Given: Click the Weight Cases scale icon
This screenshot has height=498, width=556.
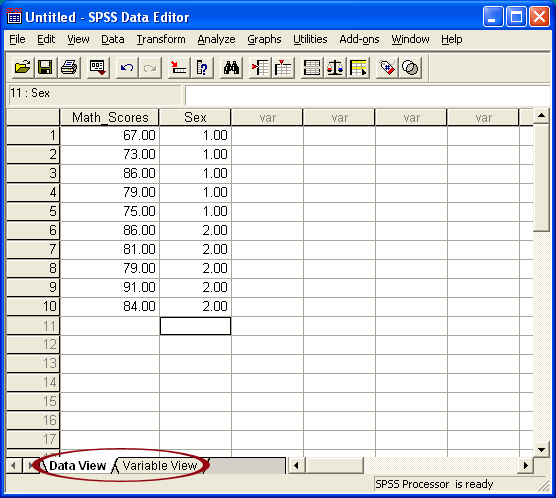Looking at the screenshot, I should coord(335,67).
